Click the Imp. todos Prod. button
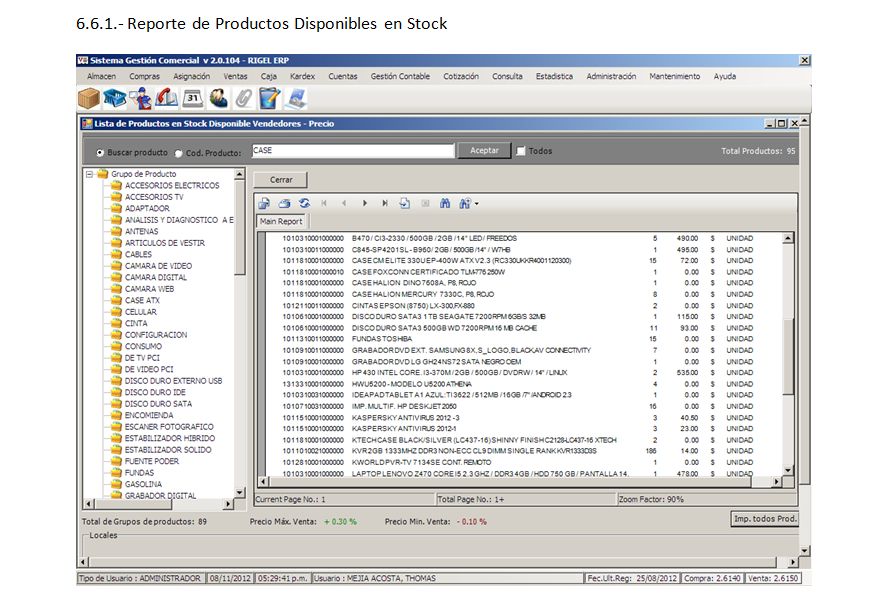Screen dimensions: 895x609 coord(765,519)
